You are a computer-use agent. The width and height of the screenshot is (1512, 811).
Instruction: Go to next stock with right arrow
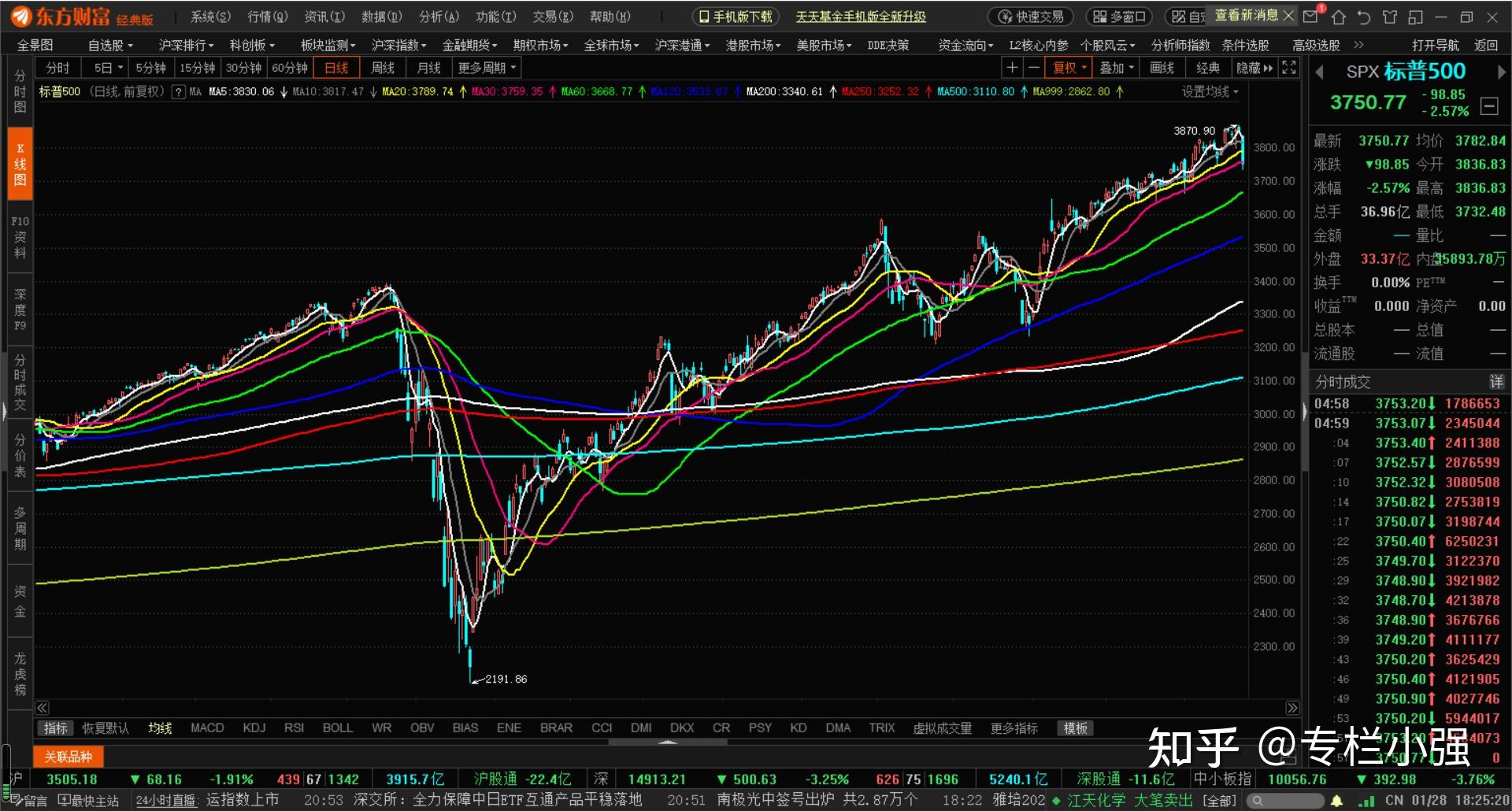tap(1501, 72)
